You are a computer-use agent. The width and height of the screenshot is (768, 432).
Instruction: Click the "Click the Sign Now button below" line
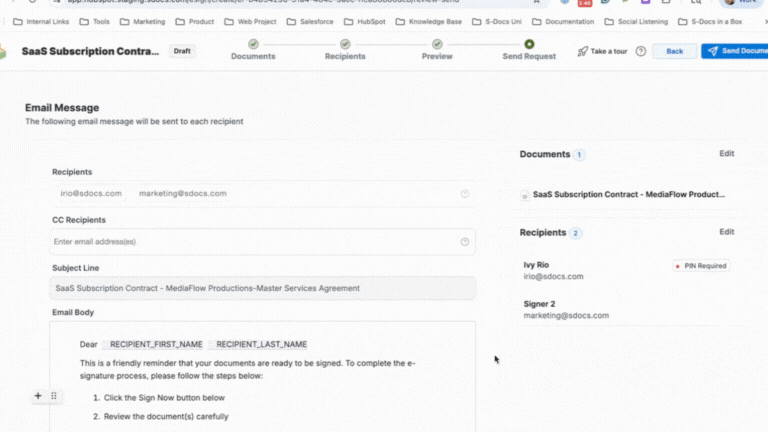coord(164,398)
